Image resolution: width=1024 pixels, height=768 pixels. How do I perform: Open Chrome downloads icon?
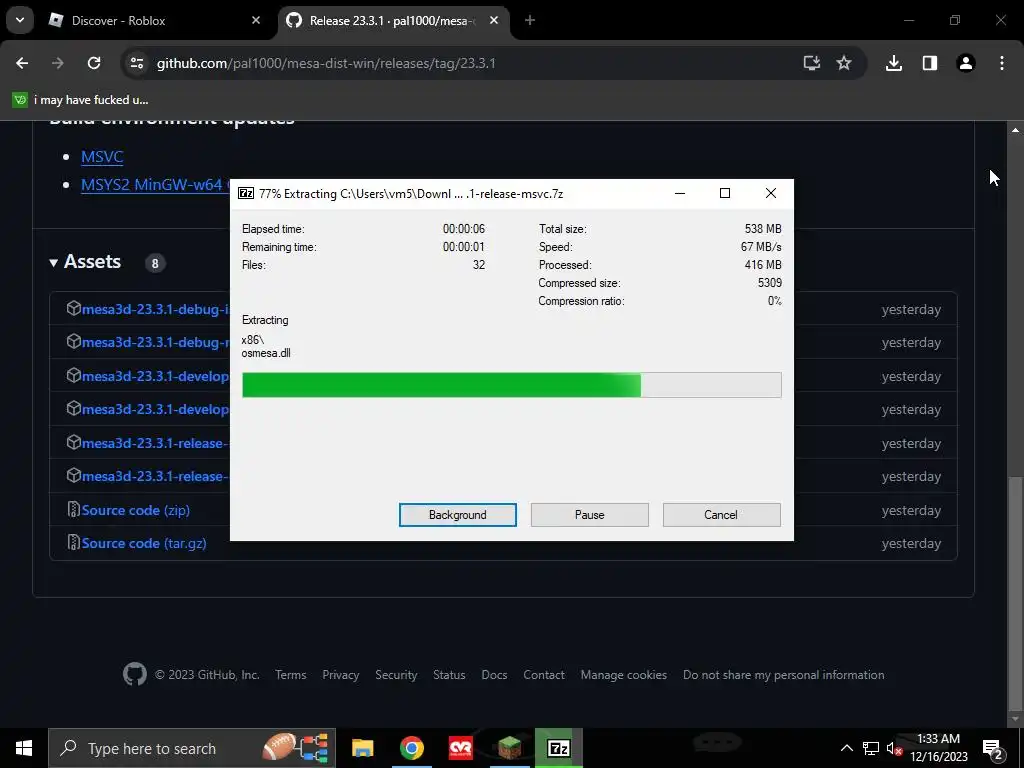tap(894, 63)
